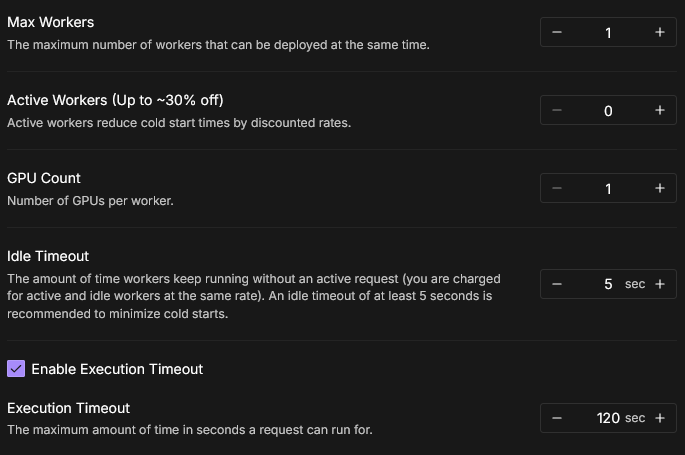Decrease Active Workers with minus icon
Viewport: 685px width, 455px height.
(x=557, y=110)
